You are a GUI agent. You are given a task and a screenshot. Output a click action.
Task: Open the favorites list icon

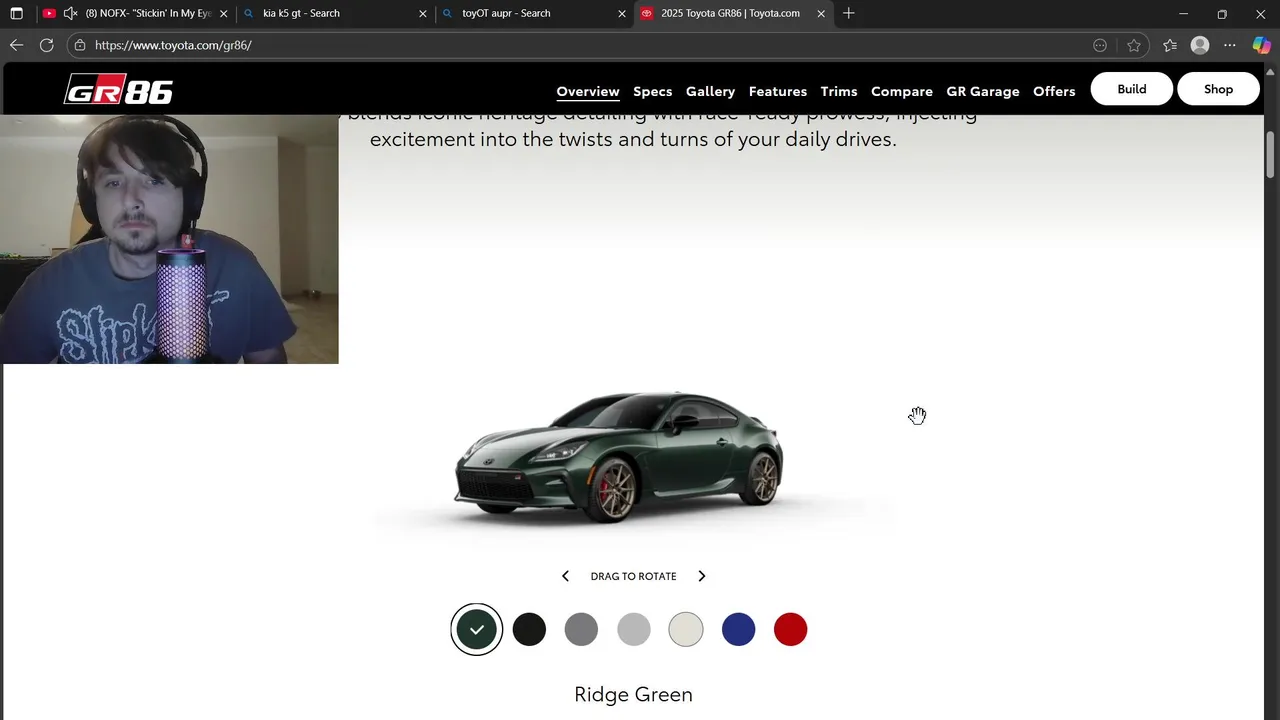click(1170, 45)
